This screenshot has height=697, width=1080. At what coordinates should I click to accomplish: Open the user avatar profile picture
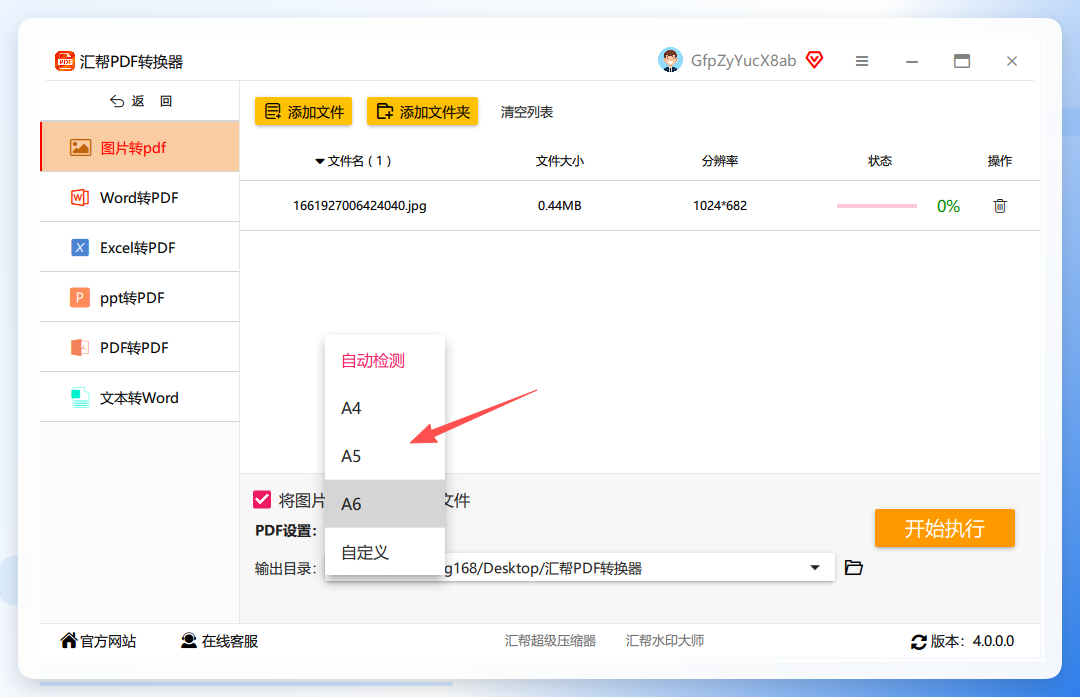pos(669,61)
